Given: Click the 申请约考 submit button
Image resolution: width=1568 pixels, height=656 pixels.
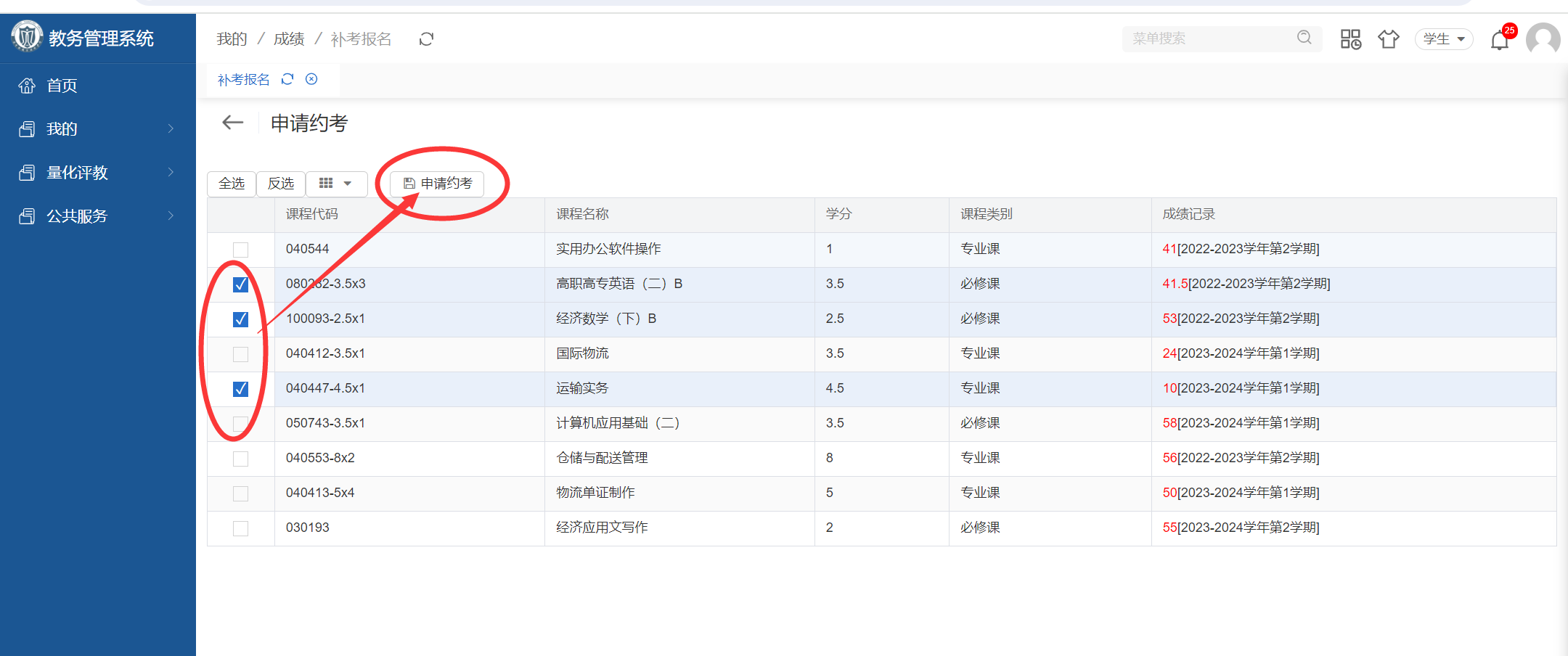Looking at the screenshot, I should click(x=438, y=184).
